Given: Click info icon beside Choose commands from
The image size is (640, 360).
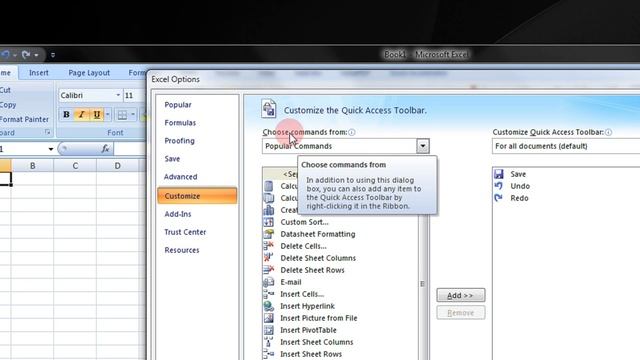Looking at the screenshot, I should pos(352,132).
